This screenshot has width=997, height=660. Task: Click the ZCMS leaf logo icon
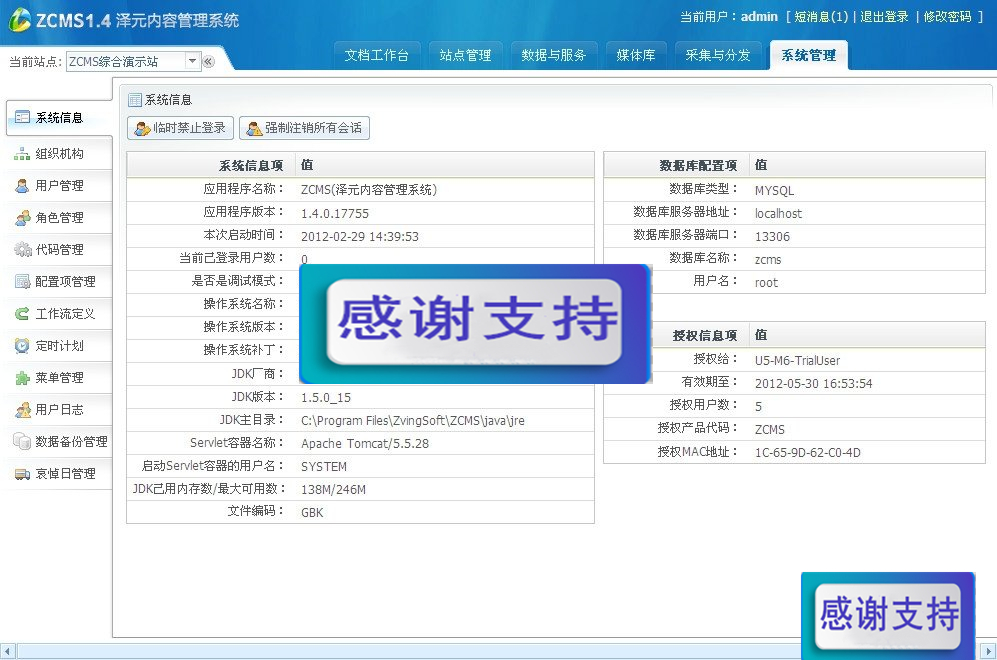click(x=19, y=20)
